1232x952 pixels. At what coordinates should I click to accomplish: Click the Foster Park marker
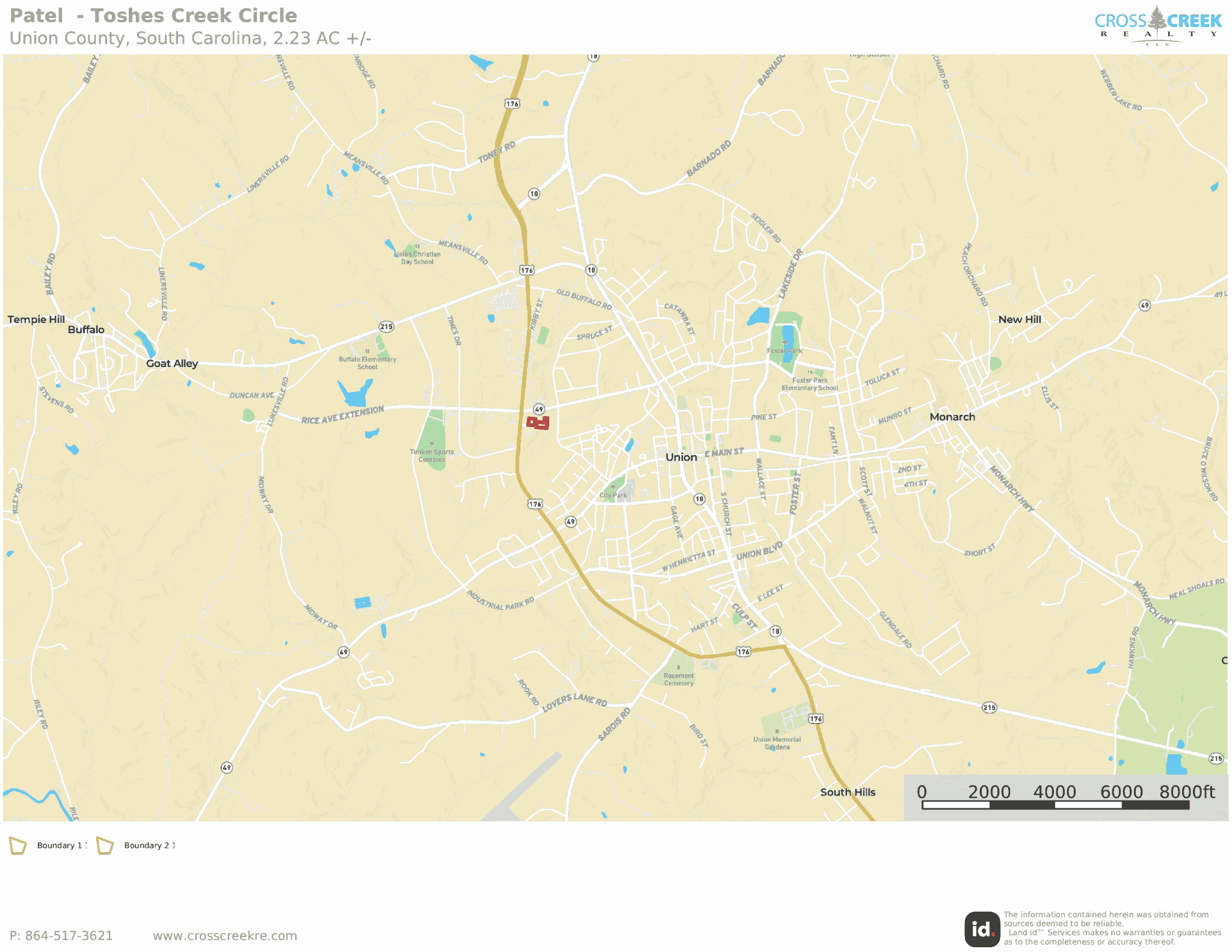tap(784, 343)
